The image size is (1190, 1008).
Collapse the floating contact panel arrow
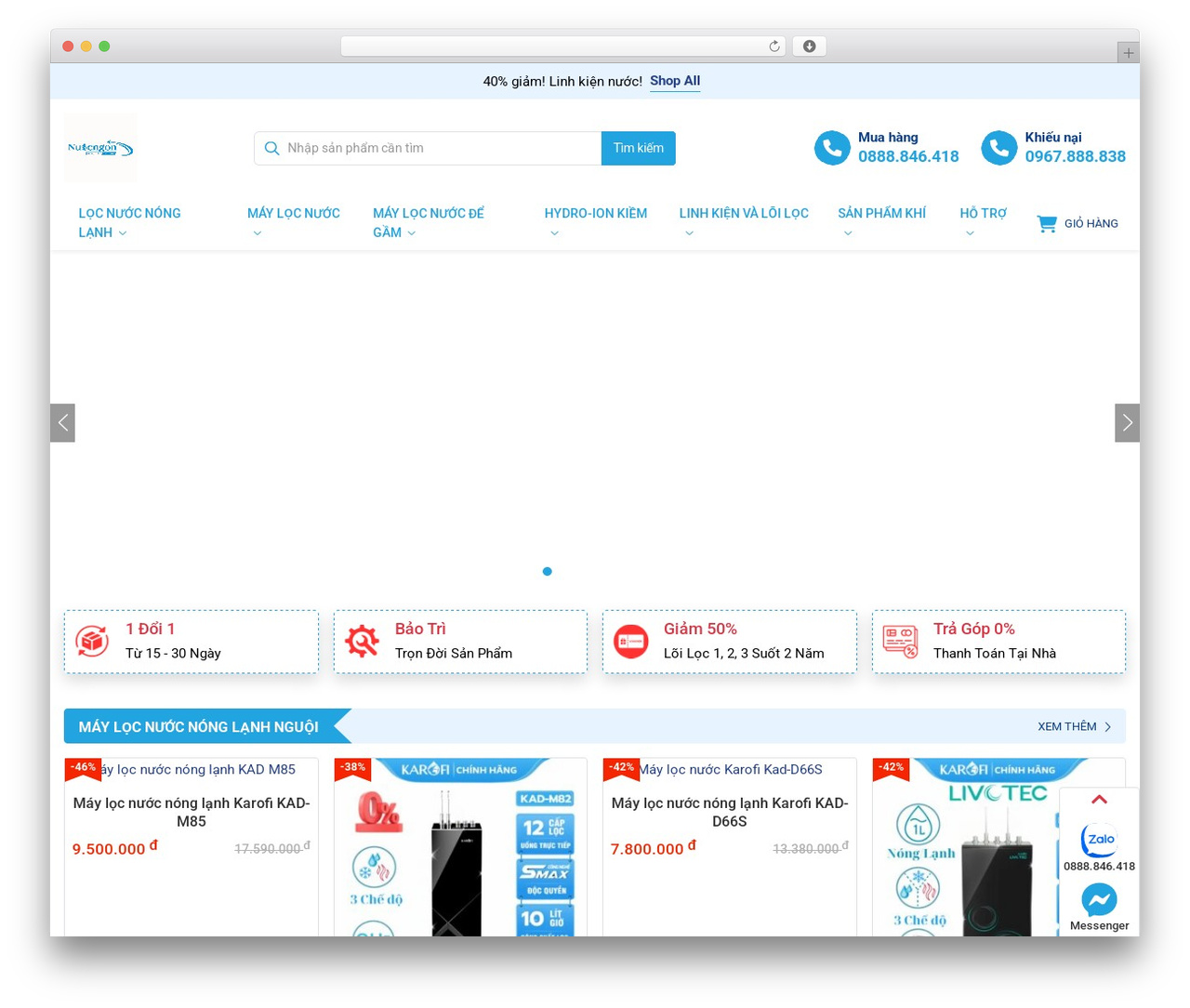click(x=1099, y=800)
